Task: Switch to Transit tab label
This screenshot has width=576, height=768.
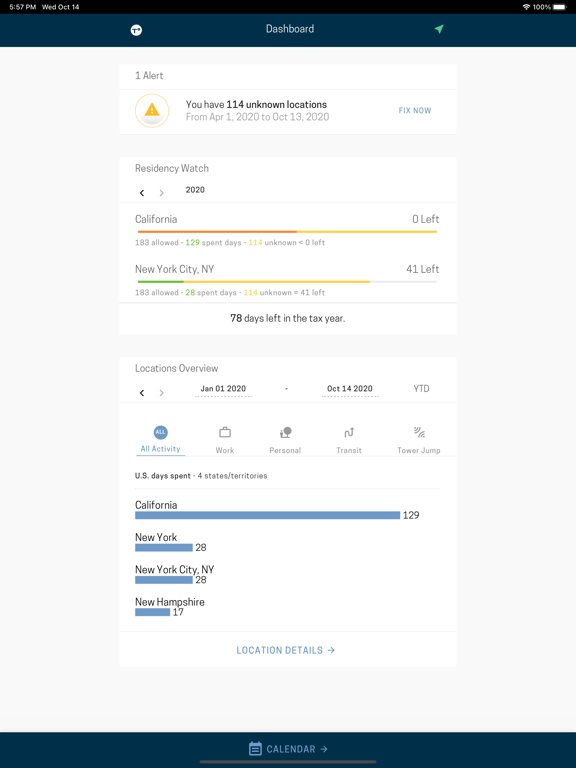Action: 349,450
